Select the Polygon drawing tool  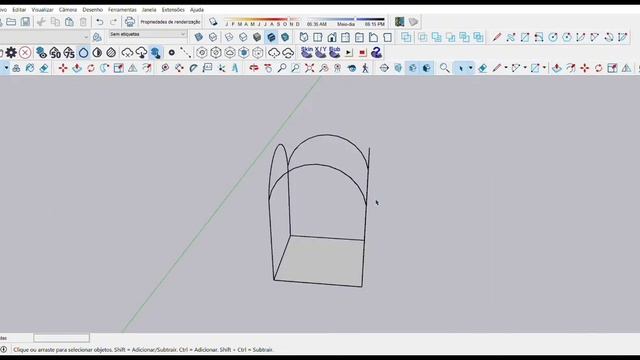coord(567,37)
